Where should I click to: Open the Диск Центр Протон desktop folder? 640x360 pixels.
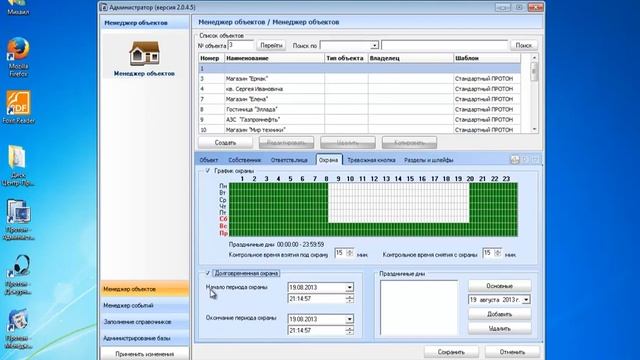click(18, 165)
